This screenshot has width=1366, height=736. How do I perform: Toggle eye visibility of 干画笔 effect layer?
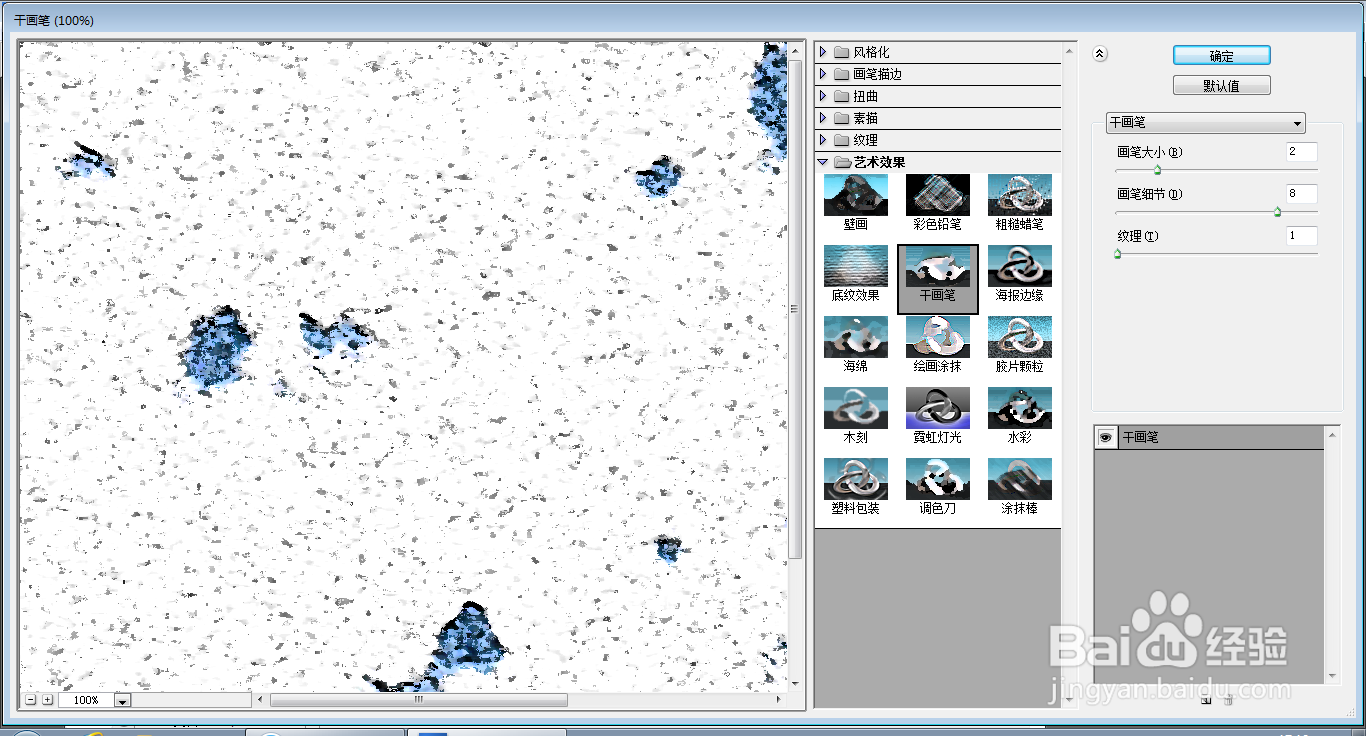pyautogui.click(x=1105, y=438)
